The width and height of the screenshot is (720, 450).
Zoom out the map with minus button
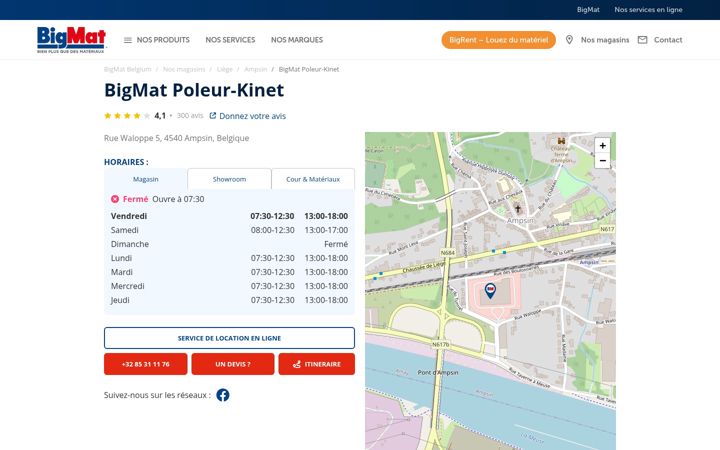(602, 161)
